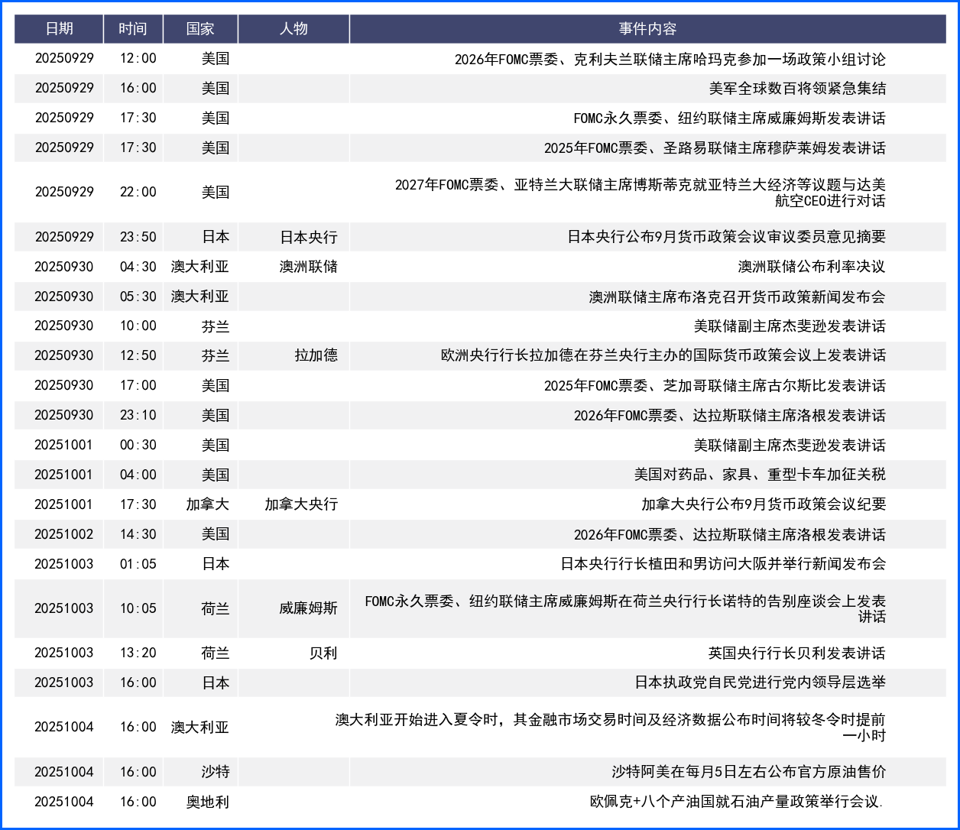Click time cell 23:50

(138, 237)
